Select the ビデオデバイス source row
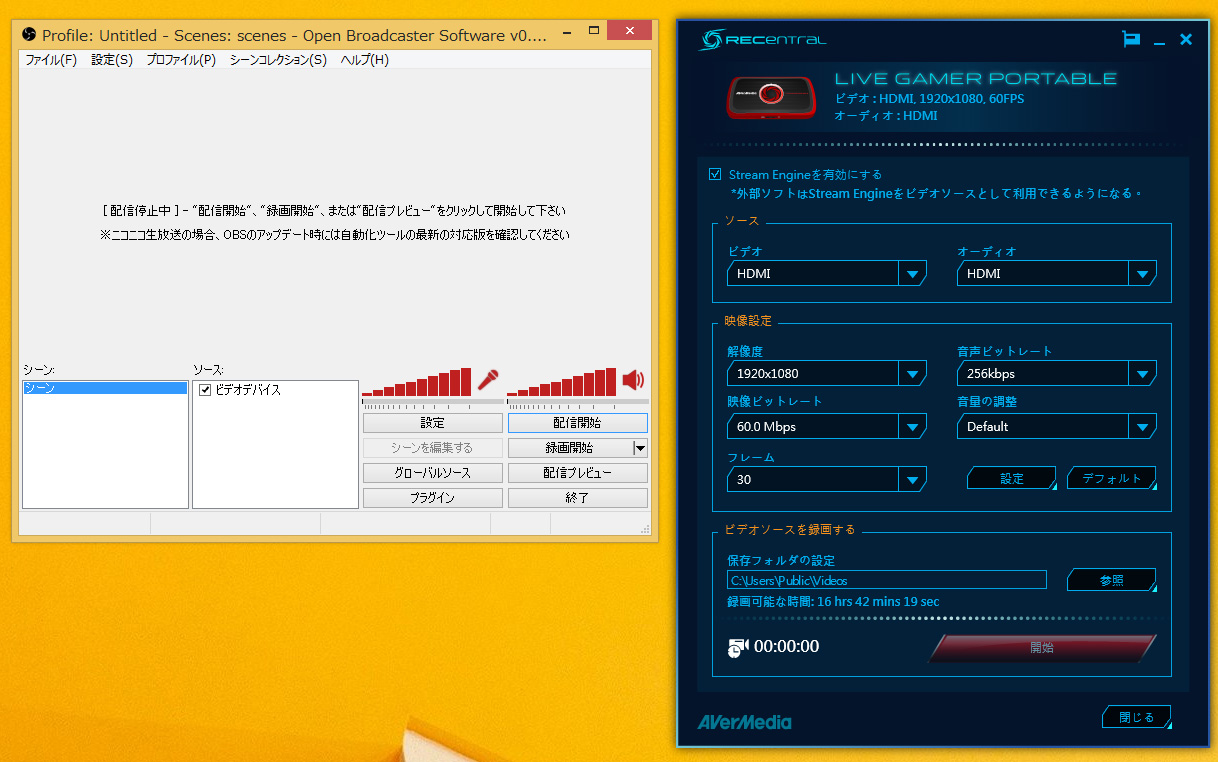The width and height of the screenshot is (1218, 762). coord(275,390)
